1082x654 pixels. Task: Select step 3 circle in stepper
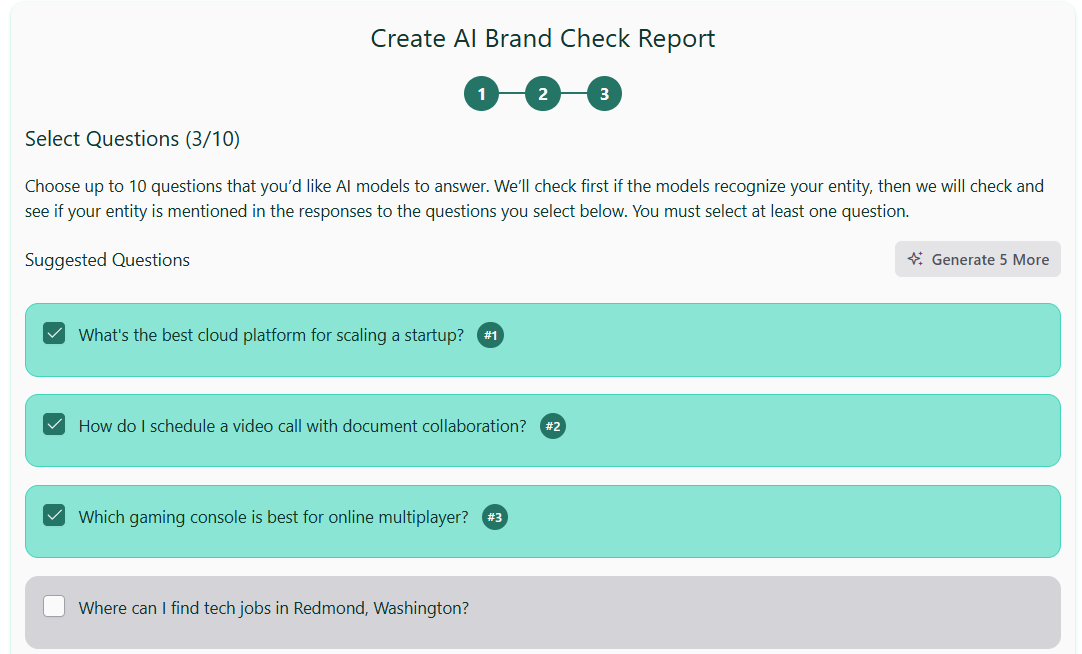coord(604,94)
